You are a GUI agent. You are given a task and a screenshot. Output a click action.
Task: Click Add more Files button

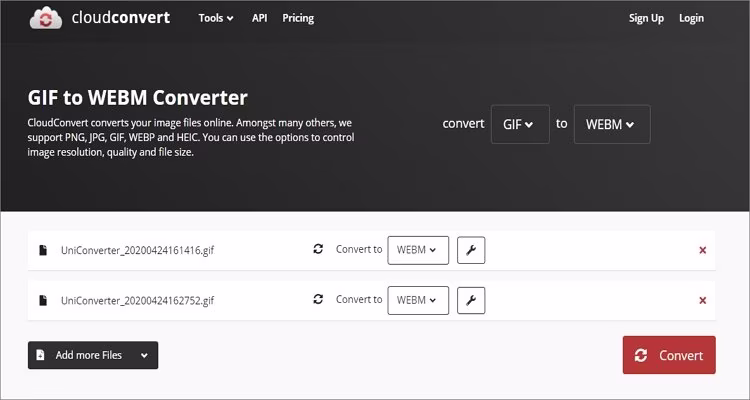[93, 355]
